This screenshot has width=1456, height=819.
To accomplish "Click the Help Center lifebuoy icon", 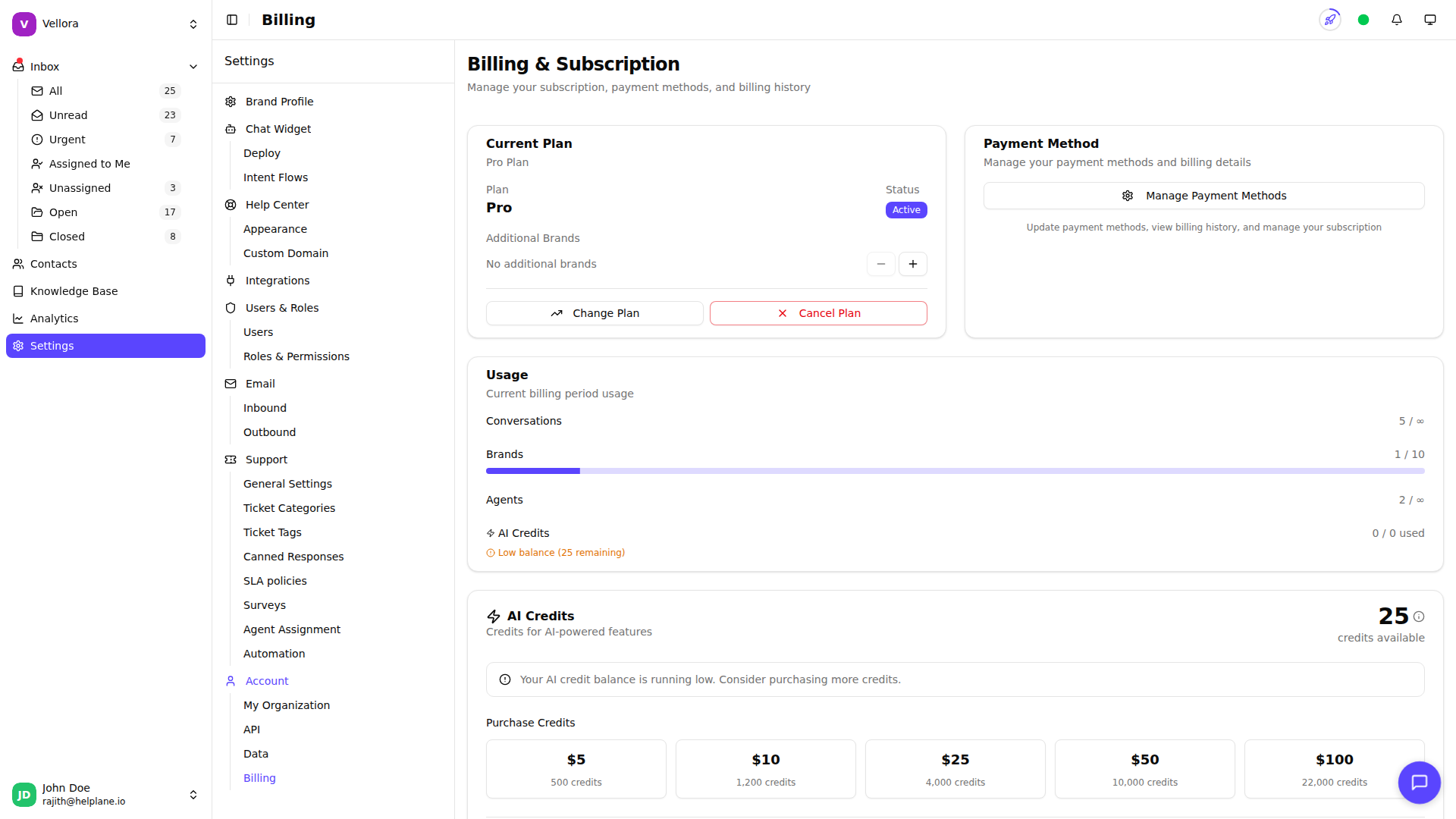I will click(231, 205).
